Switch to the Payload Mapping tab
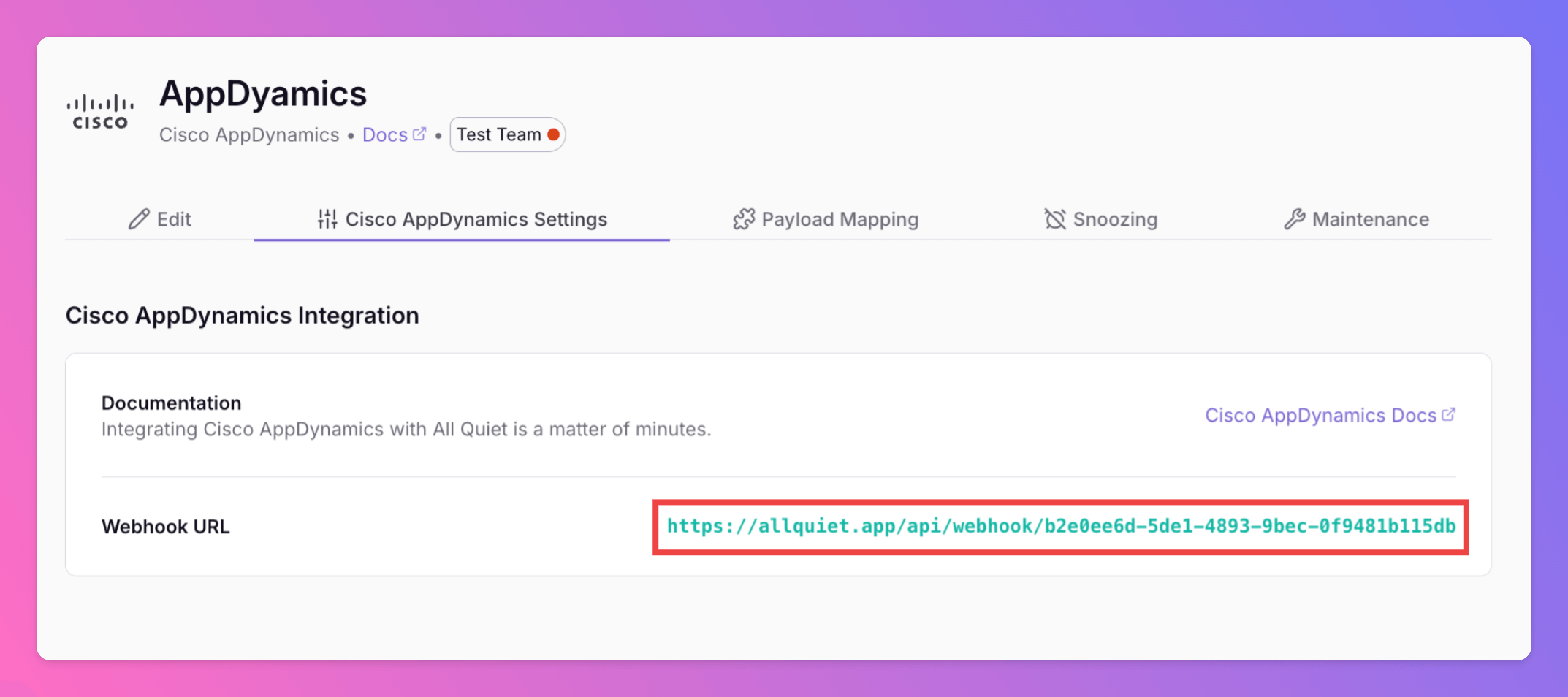This screenshot has width=1568, height=697. pos(826,219)
